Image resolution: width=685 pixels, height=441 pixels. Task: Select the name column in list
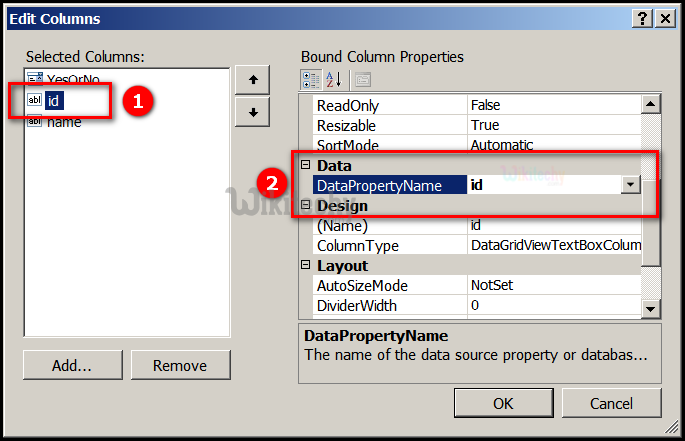coord(64,121)
